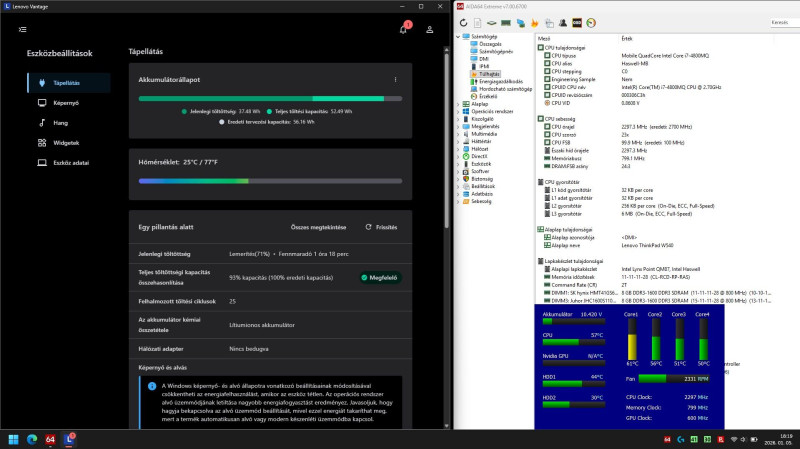800x449 pixels.
Task: Click the AIDA64 system tray icon
Action: (x=667, y=439)
